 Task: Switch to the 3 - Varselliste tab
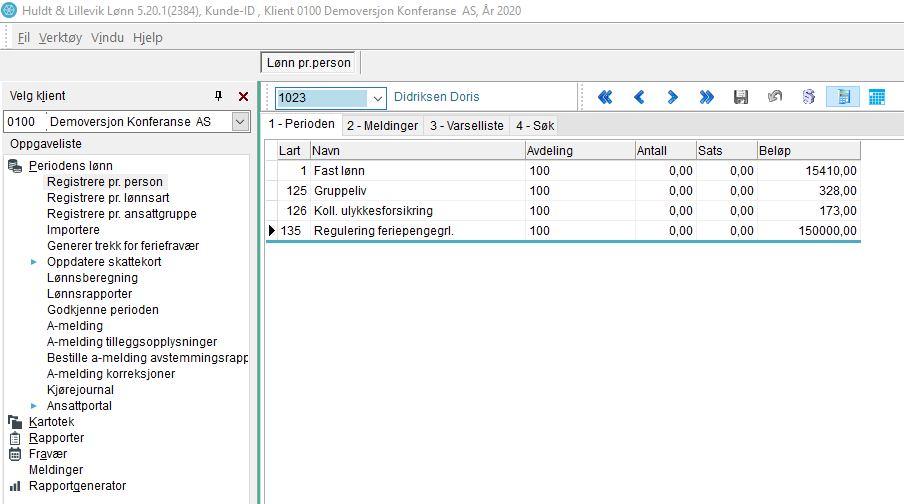pos(466,126)
